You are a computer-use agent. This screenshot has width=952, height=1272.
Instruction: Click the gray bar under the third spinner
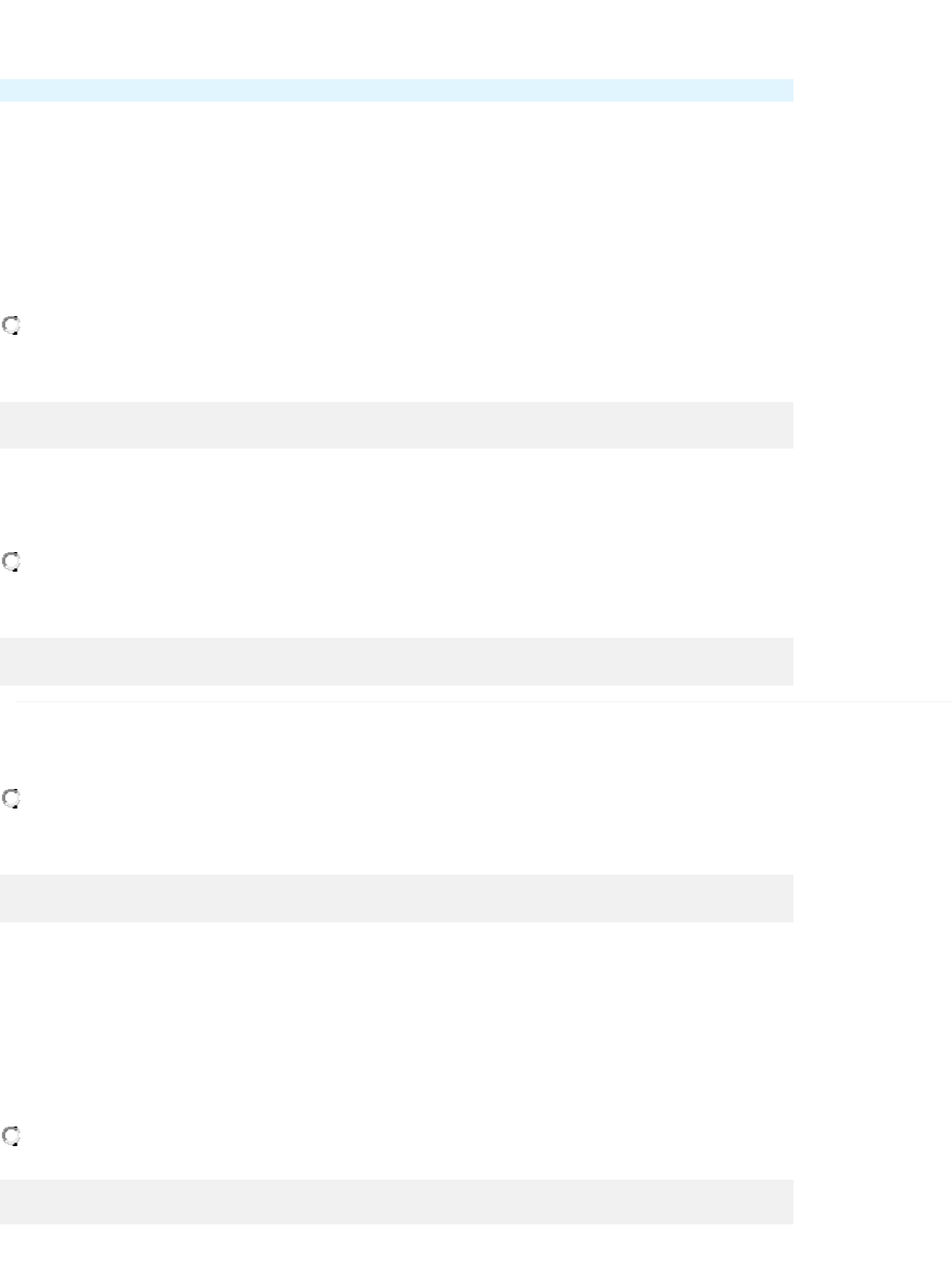pyautogui.click(x=396, y=898)
